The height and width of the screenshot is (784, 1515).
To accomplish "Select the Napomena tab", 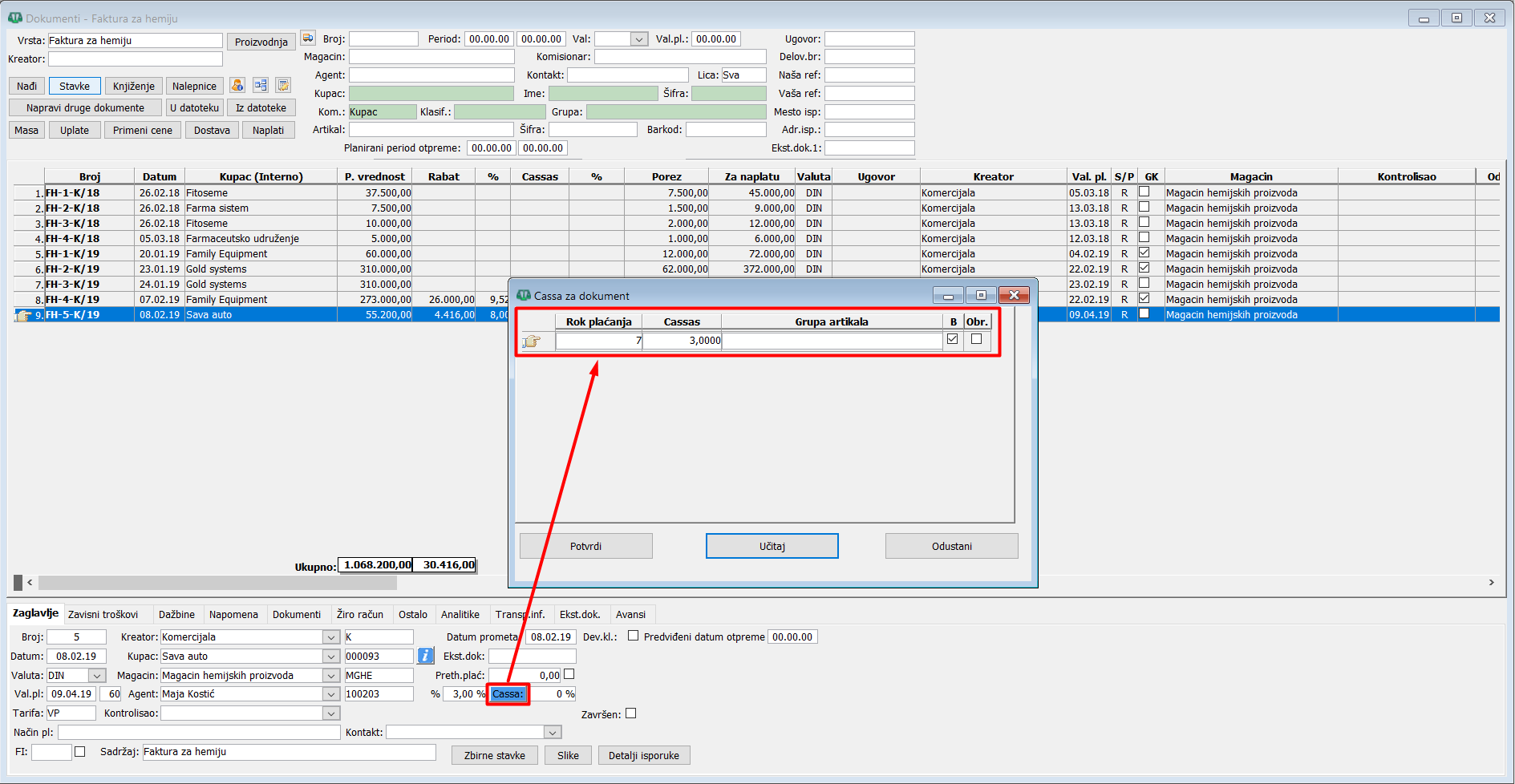I will point(233,614).
